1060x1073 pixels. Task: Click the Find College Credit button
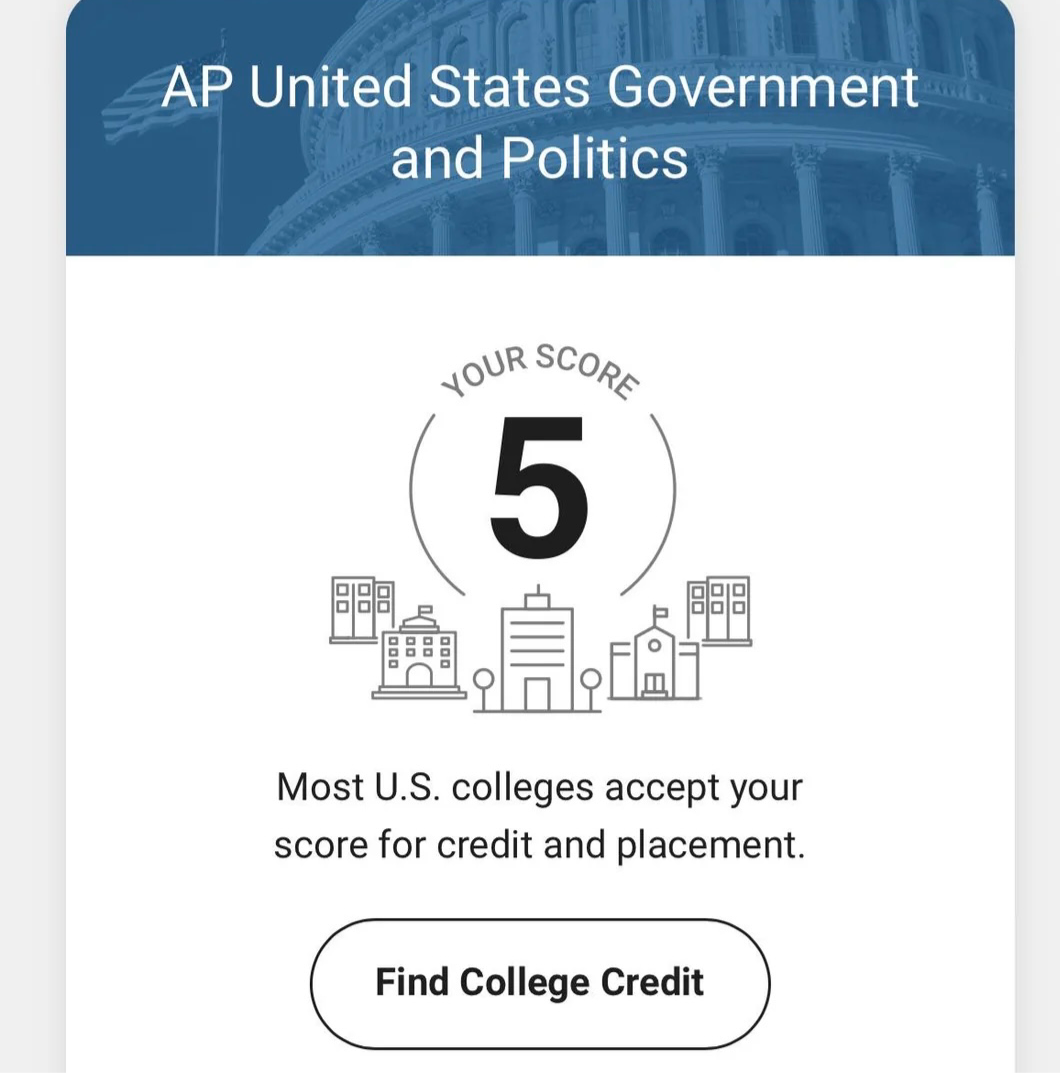540,983
